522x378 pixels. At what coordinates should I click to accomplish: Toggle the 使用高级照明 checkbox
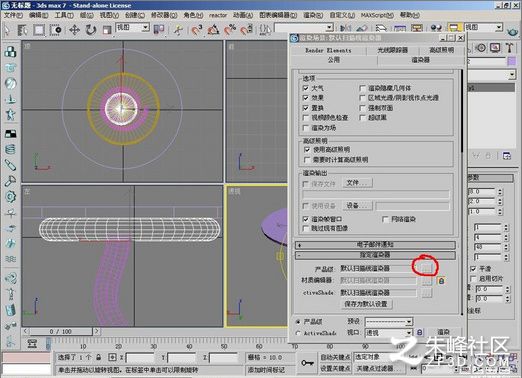(x=307, y=150)
